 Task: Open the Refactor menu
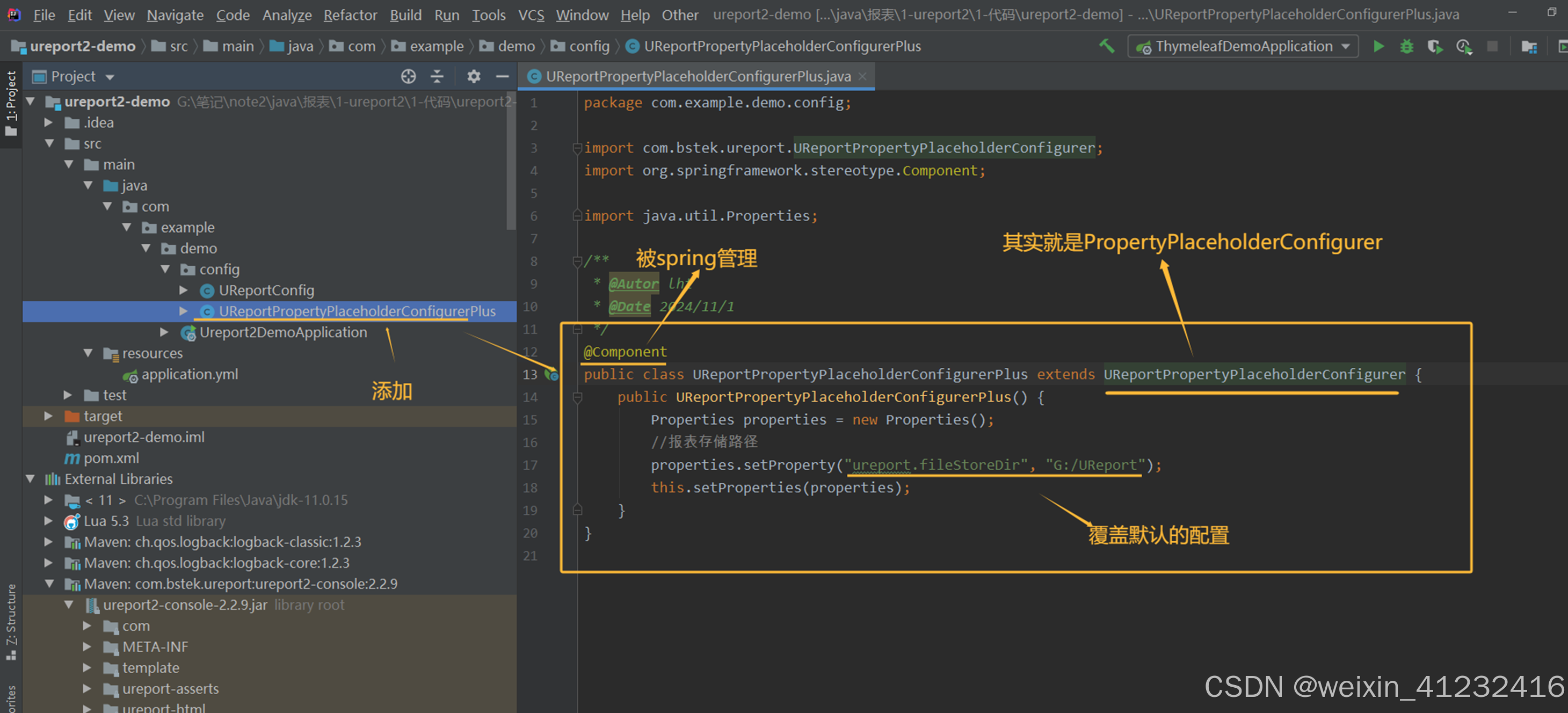tap(350, 14)
